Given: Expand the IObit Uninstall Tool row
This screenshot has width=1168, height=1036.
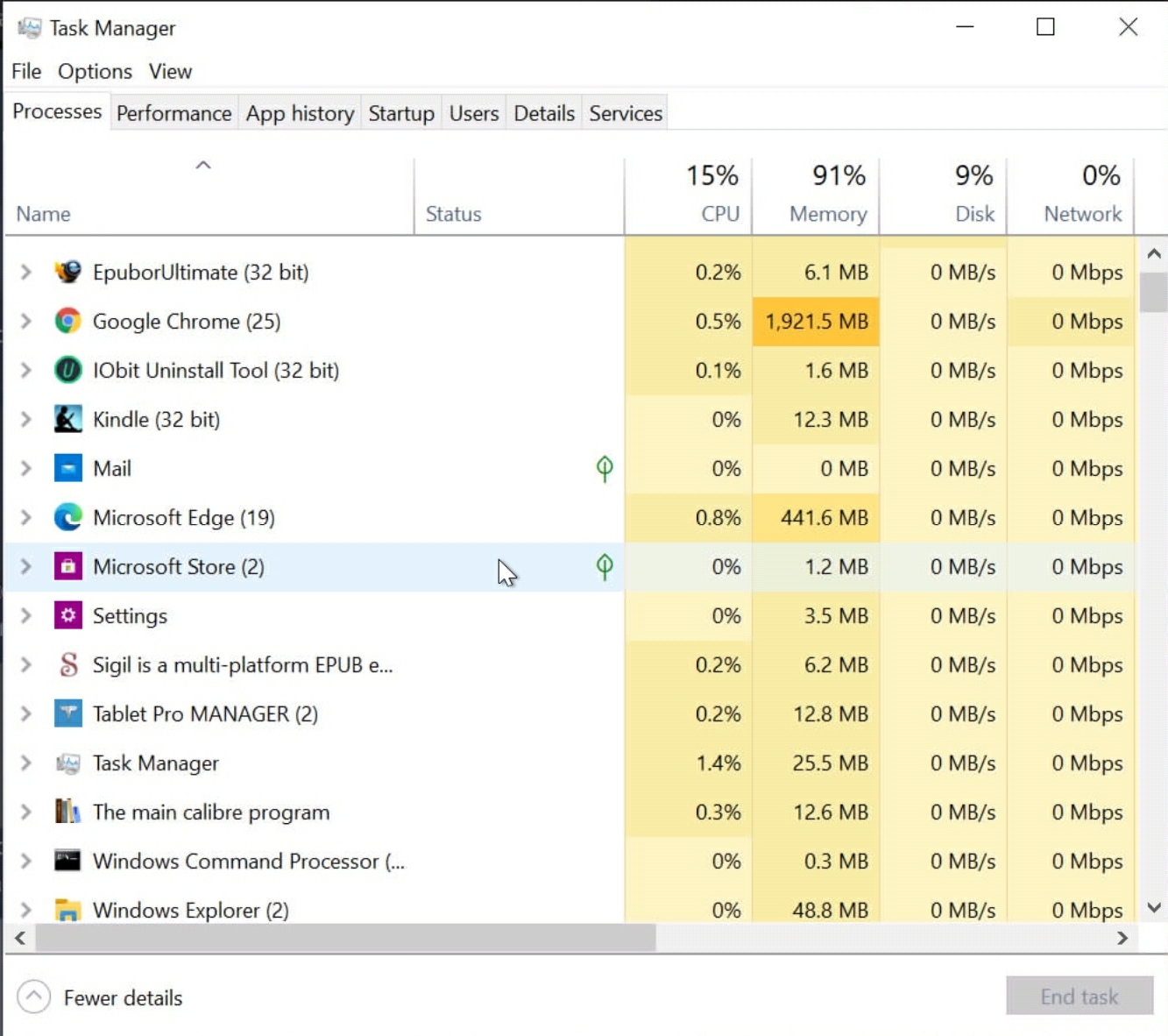Looking at the screenshot, I should coord(25,371).
